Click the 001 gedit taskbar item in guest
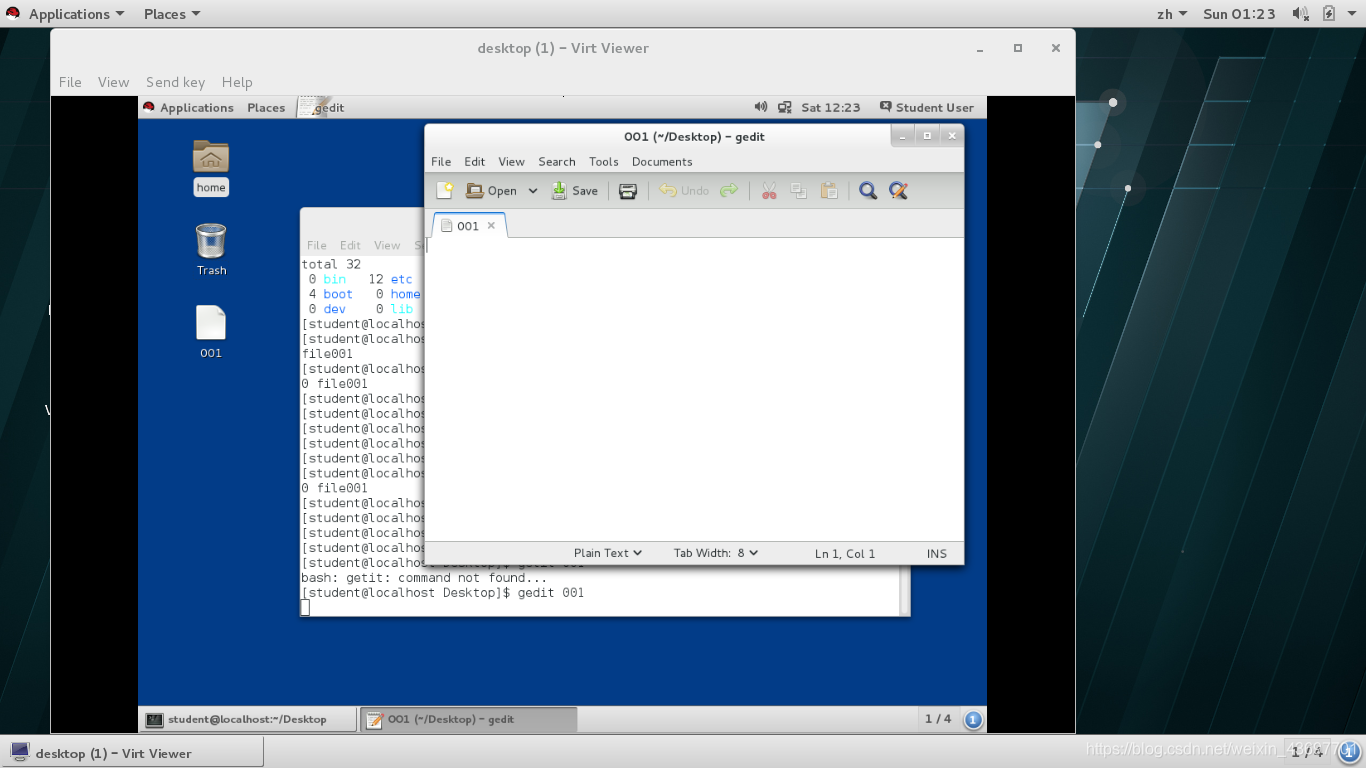Viewport: 1366px width, 768px height. tap(468, 719)
